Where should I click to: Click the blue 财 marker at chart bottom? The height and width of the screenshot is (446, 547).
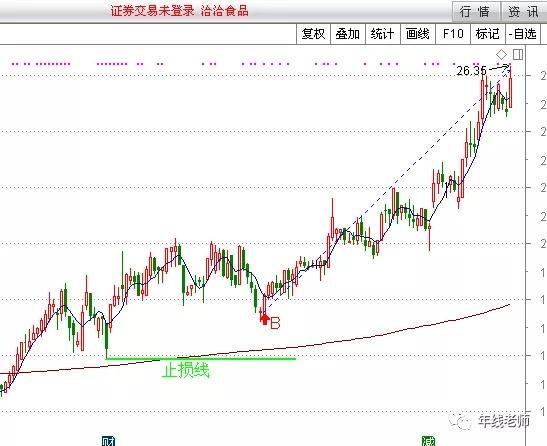(108, 441)
